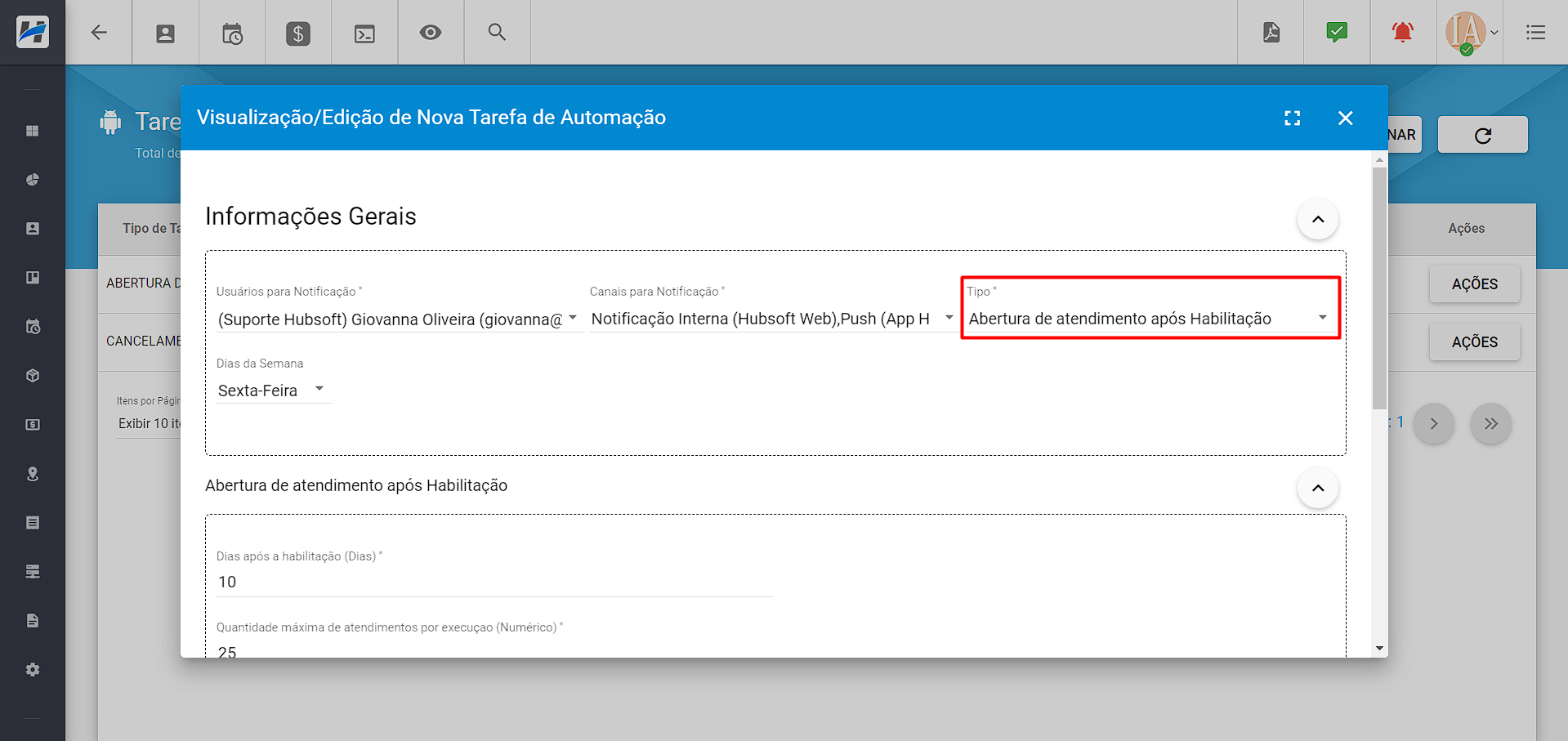1568x741 pixels.
Task: Click the magnifying glass search icon
Action: click(497, 33)
